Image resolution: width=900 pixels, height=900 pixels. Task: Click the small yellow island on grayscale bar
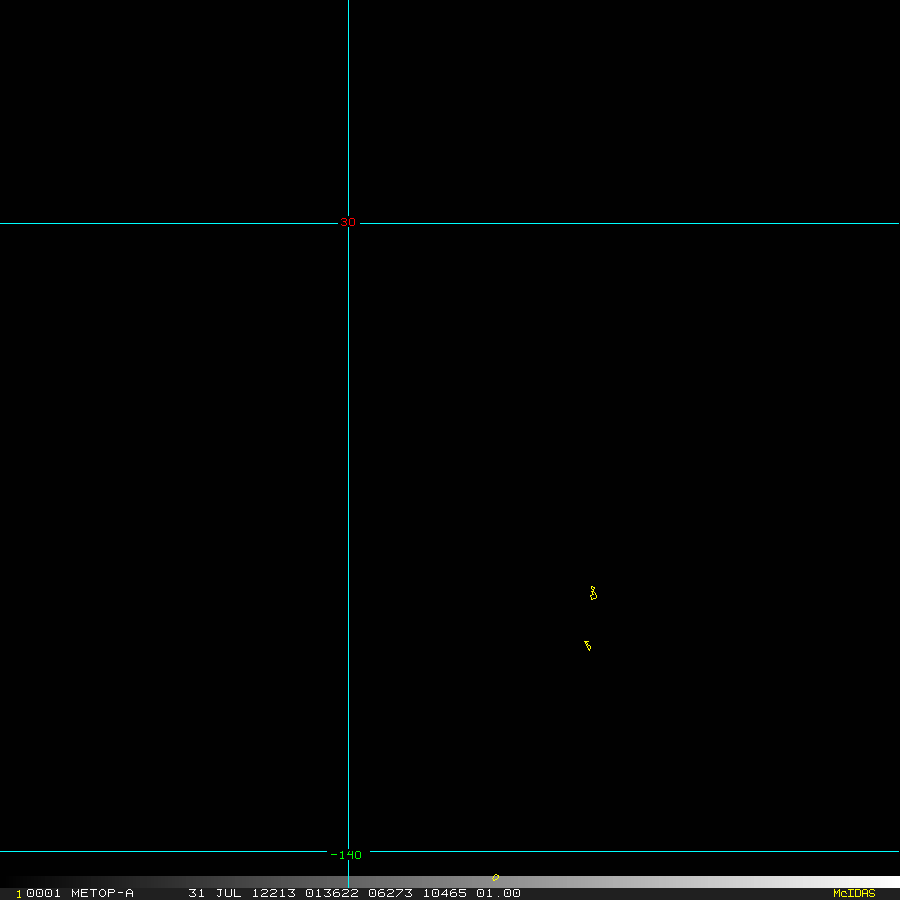click(x=495, y=877)
